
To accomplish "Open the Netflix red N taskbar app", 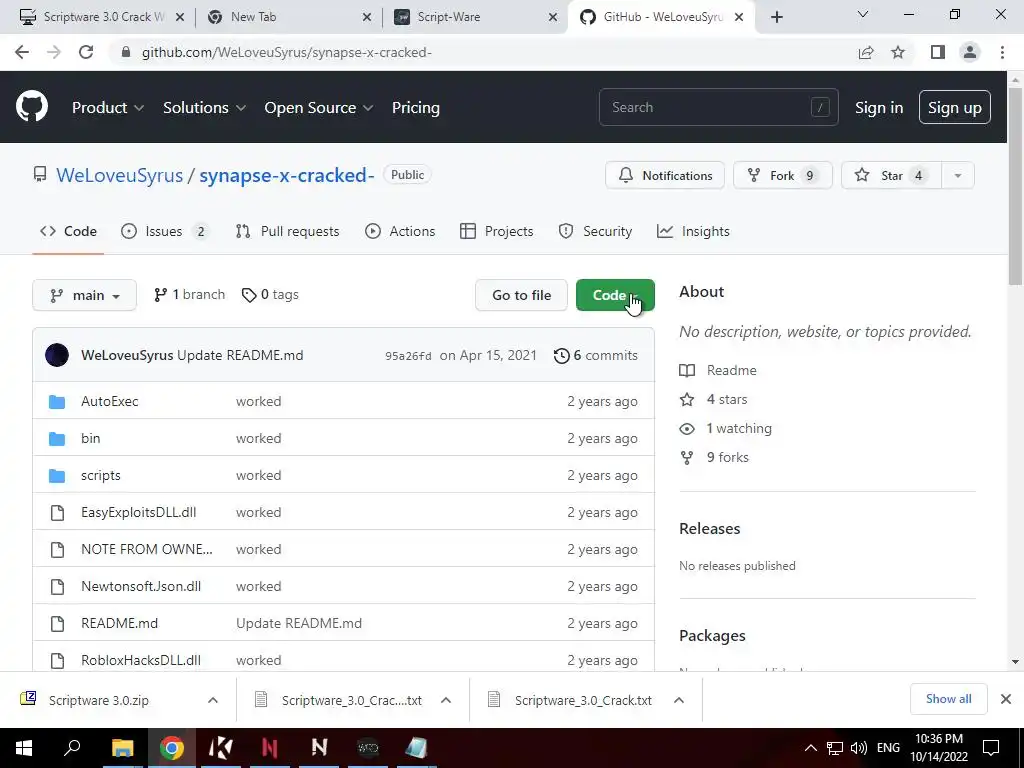I will (270, 748).
